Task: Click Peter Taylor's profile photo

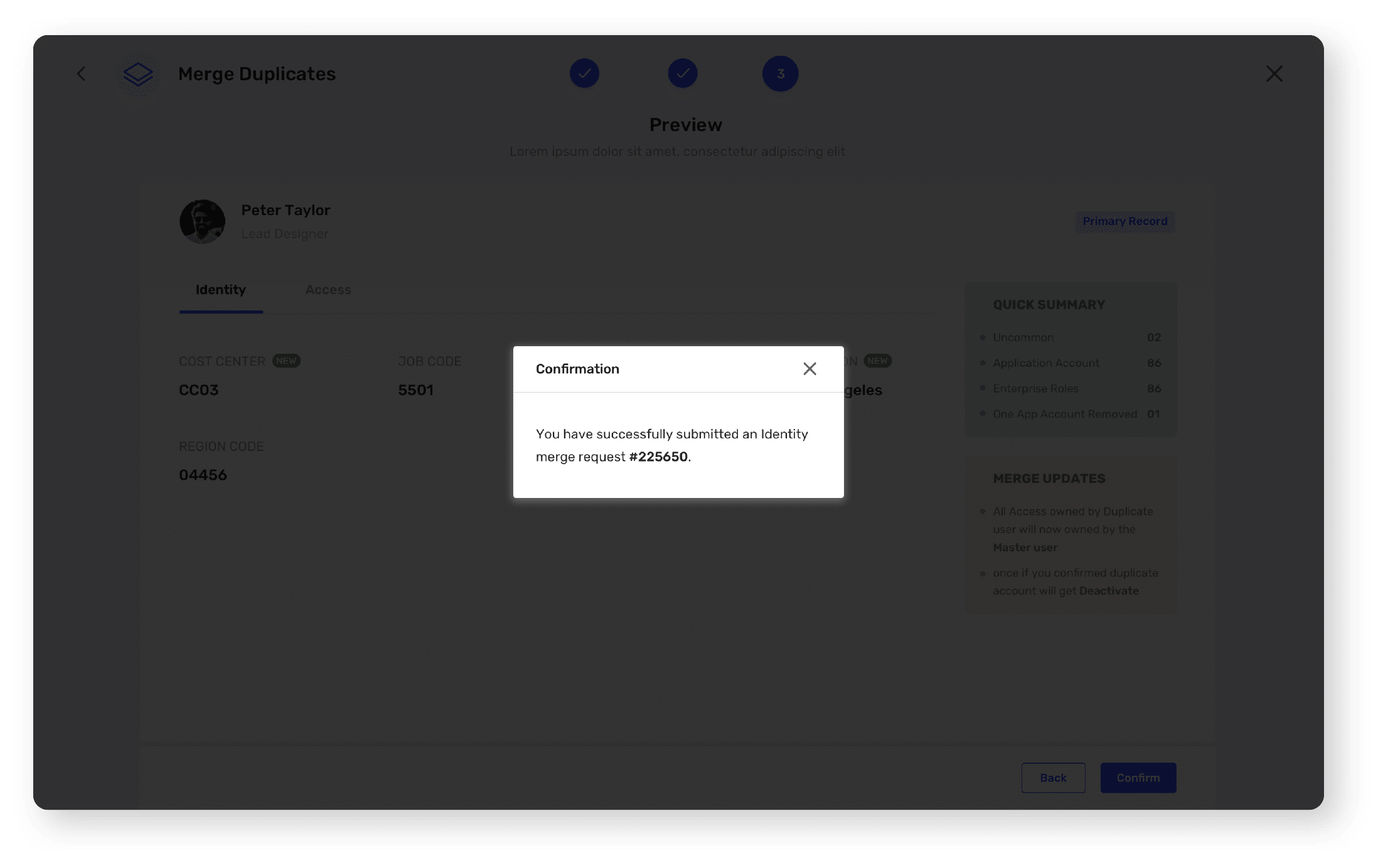Action: point(202,221)
